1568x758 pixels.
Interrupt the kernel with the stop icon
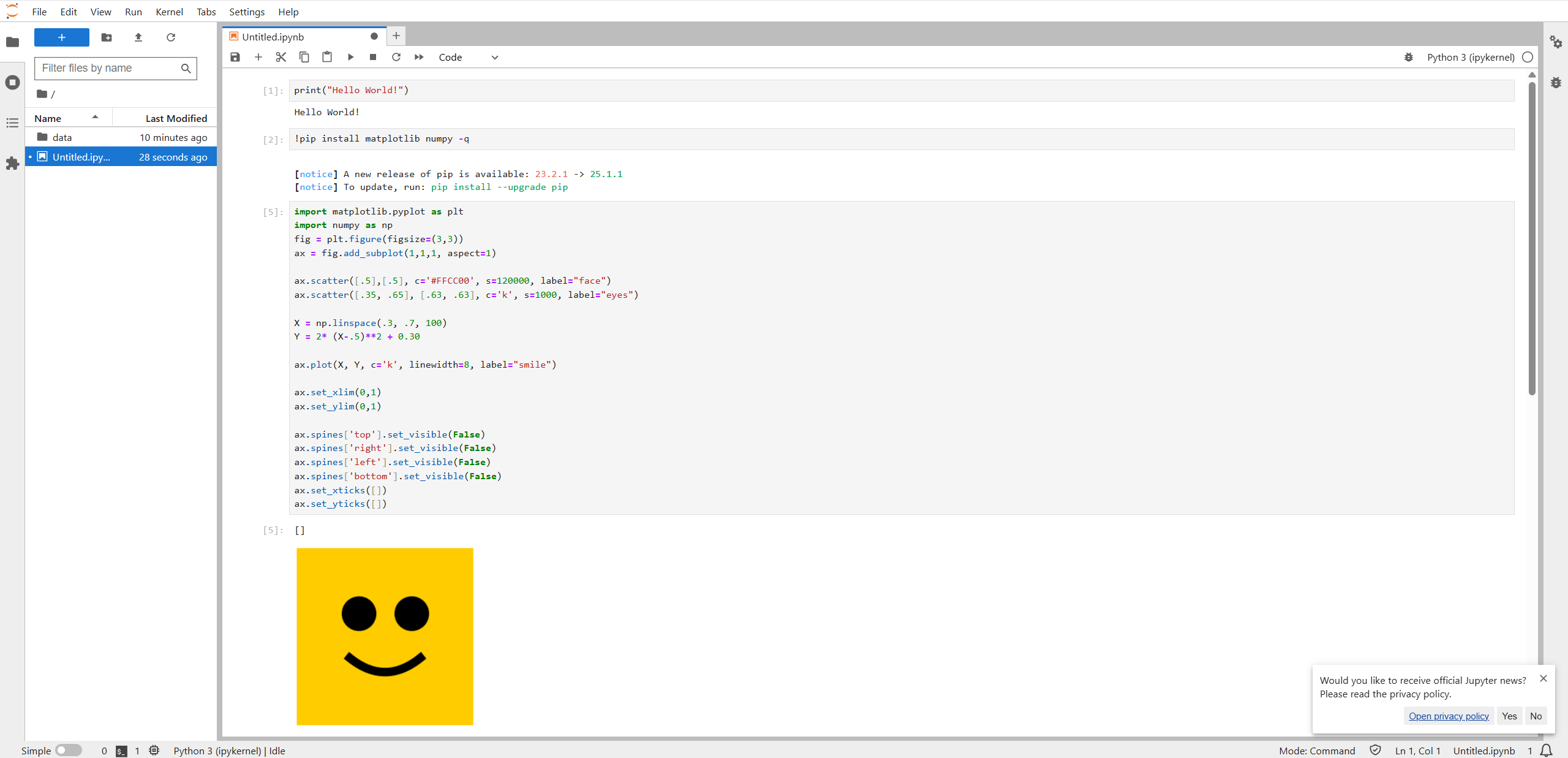373,57
